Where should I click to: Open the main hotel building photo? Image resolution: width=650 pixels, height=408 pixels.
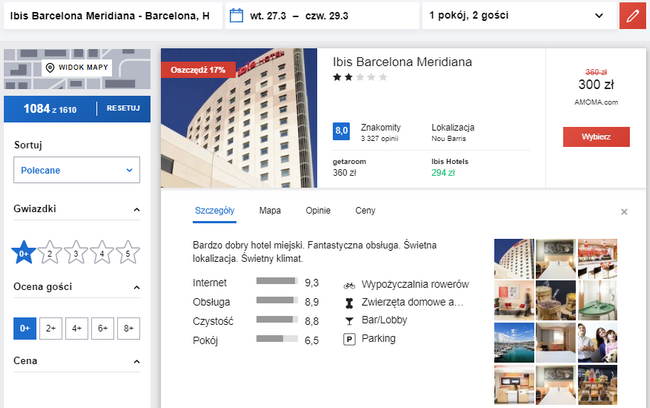point(239,118)
